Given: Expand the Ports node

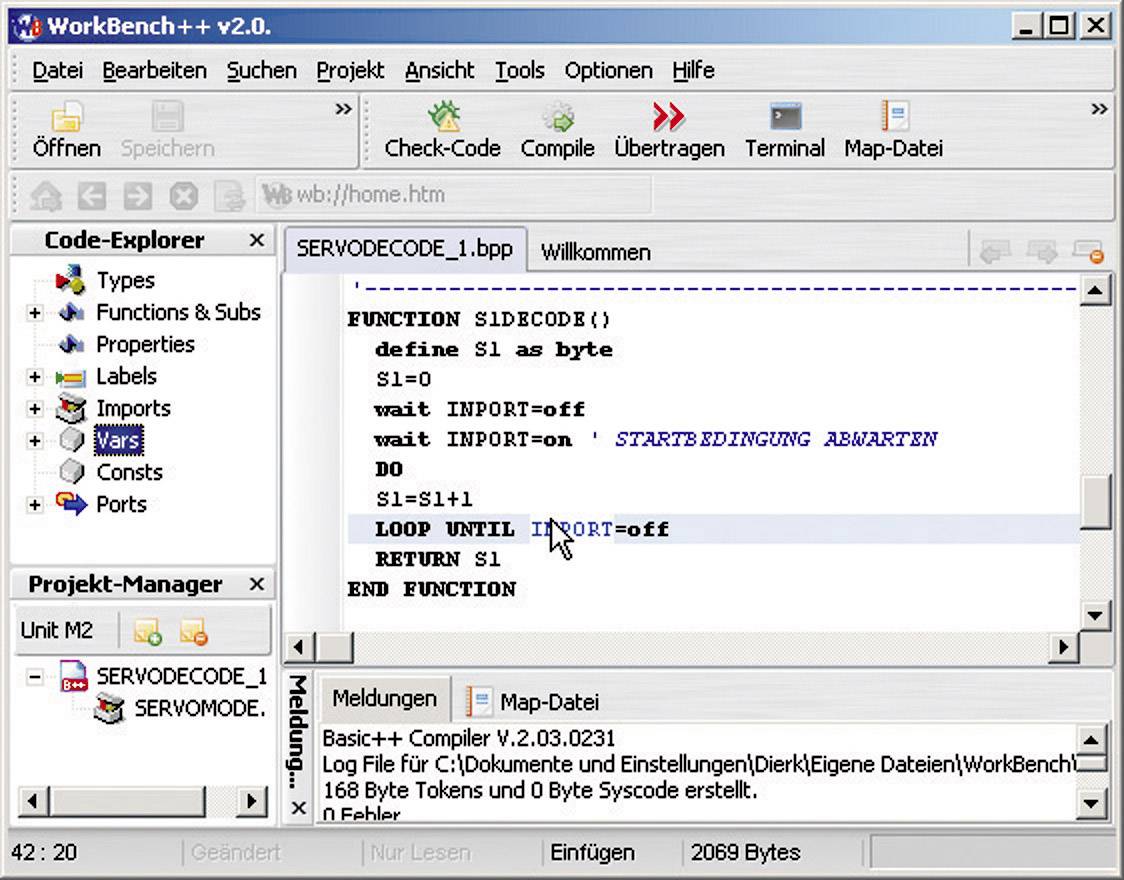Looking at the screenshot, I should [34, 504].
